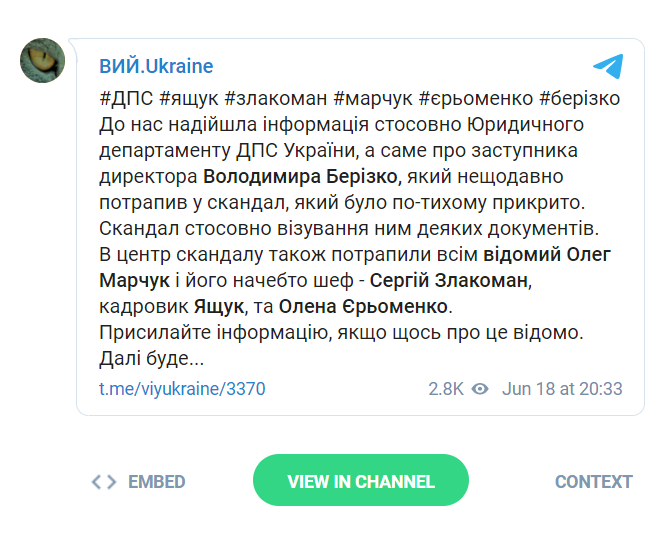This screenshot has width=661, height=545.
Task: Click the channel avatar thumbnail
Action: point(43,61)
